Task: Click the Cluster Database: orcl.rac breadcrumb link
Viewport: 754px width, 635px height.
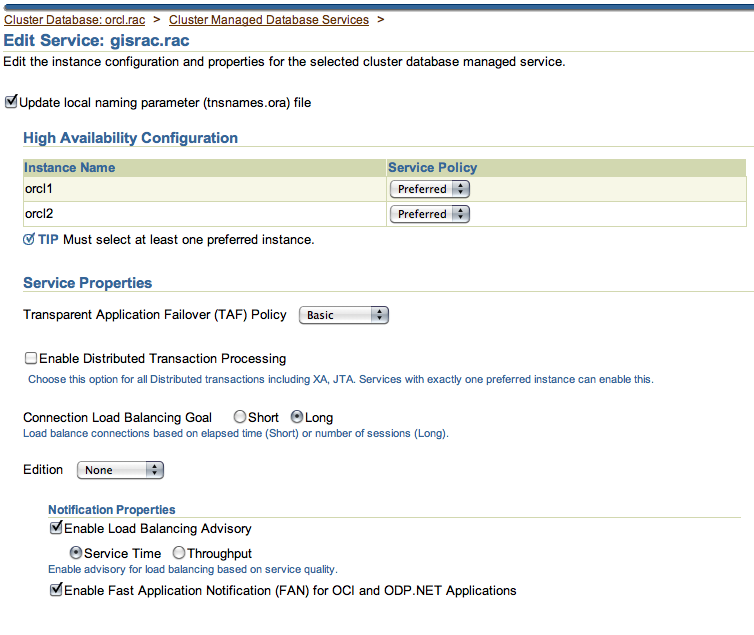Action: pyautogui.click(x=75, y=20)
